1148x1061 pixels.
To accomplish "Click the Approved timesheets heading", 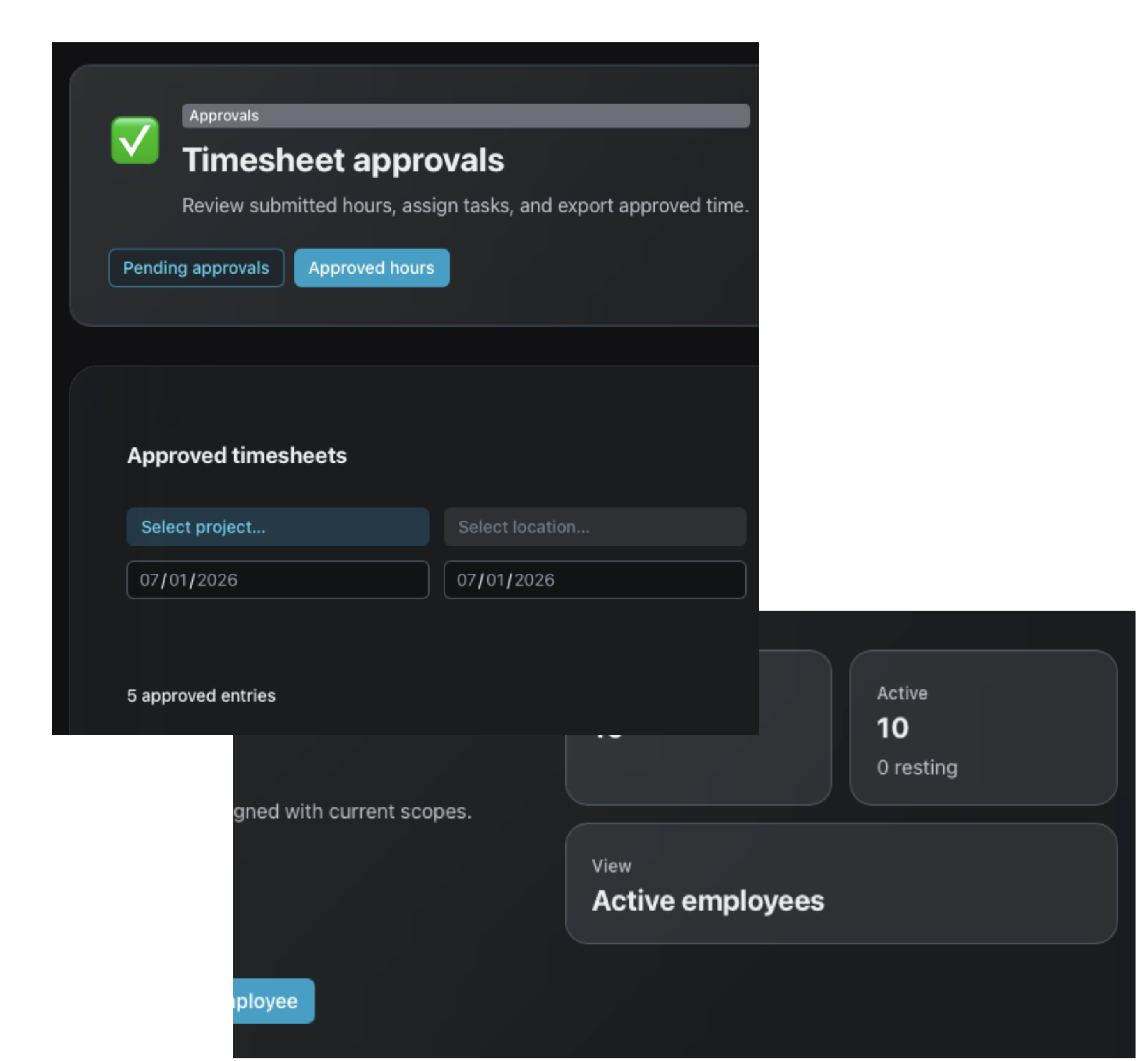I will point(237,456).
